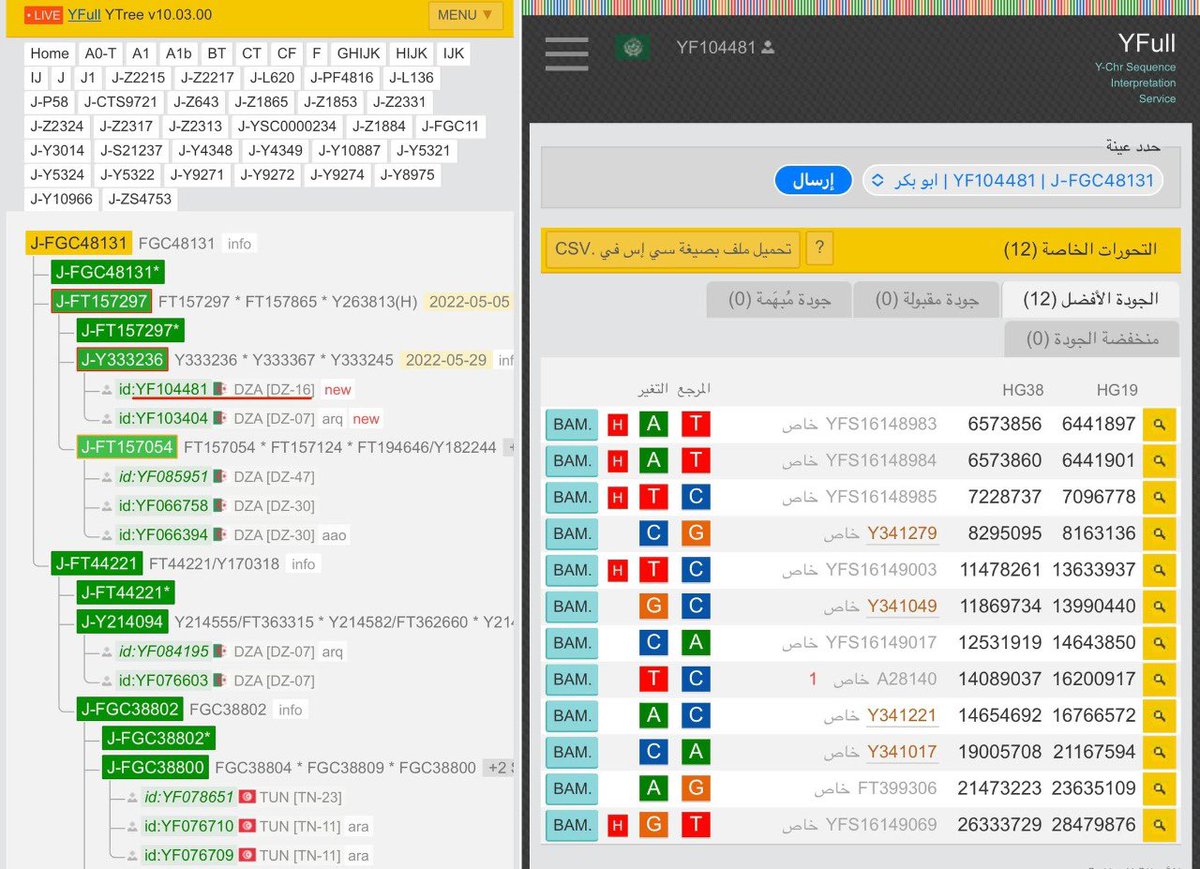1200x869 pixels.
Task: Open BAM button for FT399306 row
Action: (572, 789)
